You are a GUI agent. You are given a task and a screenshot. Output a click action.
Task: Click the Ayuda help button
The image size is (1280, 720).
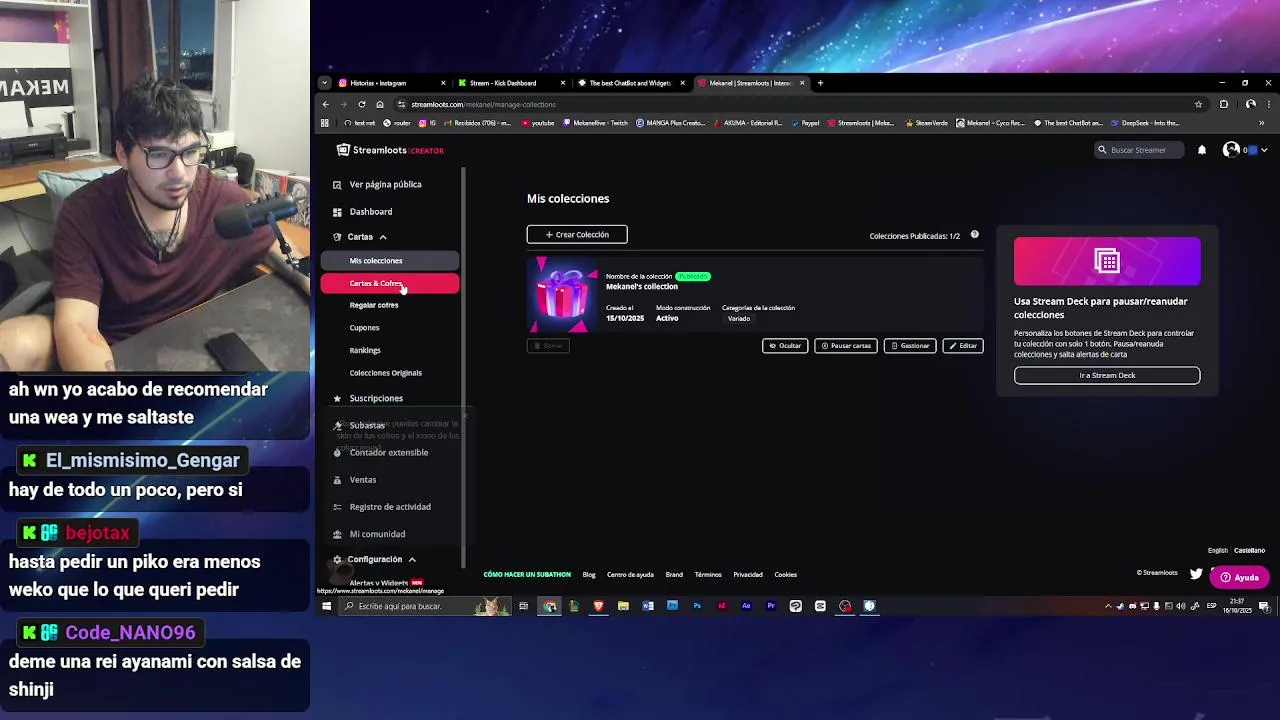click(x=1240, y=577)
